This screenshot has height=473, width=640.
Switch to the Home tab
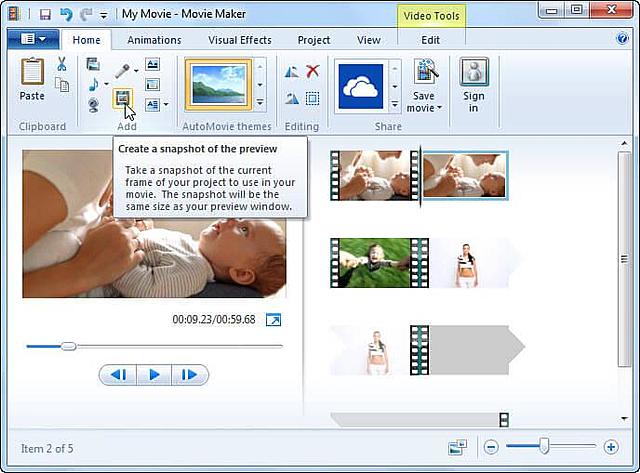point(87,40)
